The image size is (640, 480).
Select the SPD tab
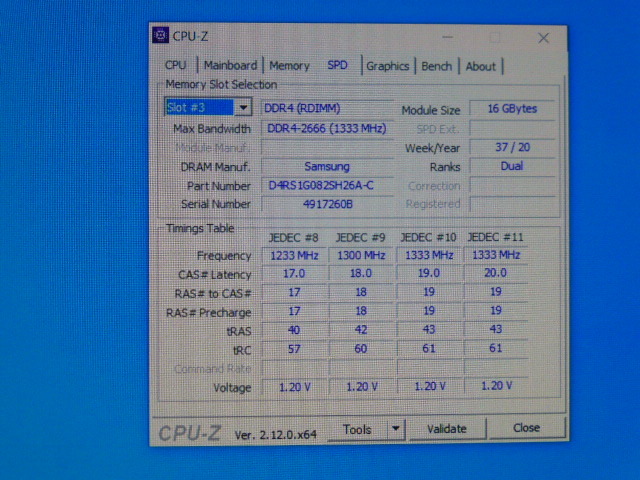click(337, 65)
